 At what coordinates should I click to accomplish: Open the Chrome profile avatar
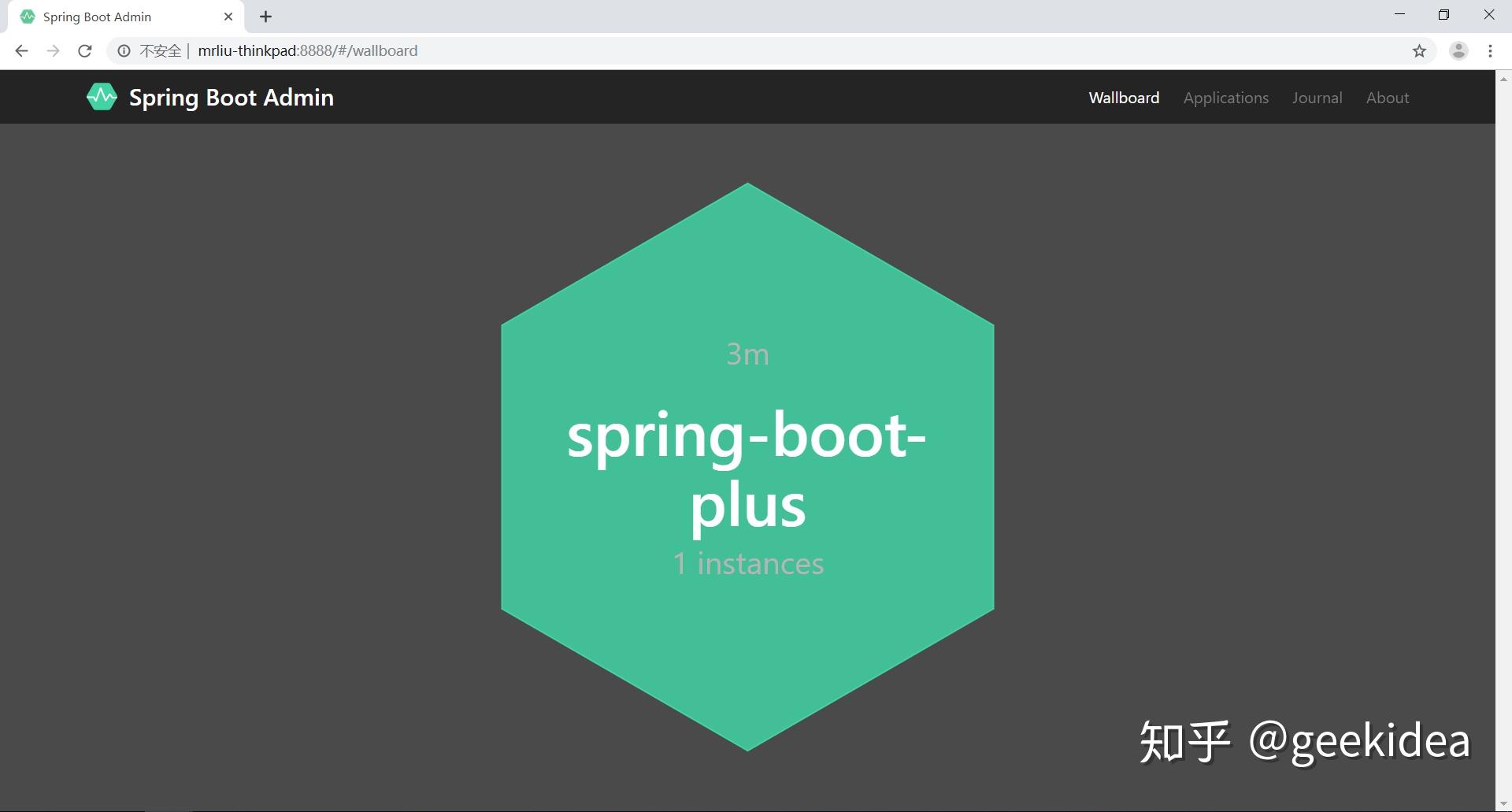coord(1458,50)
